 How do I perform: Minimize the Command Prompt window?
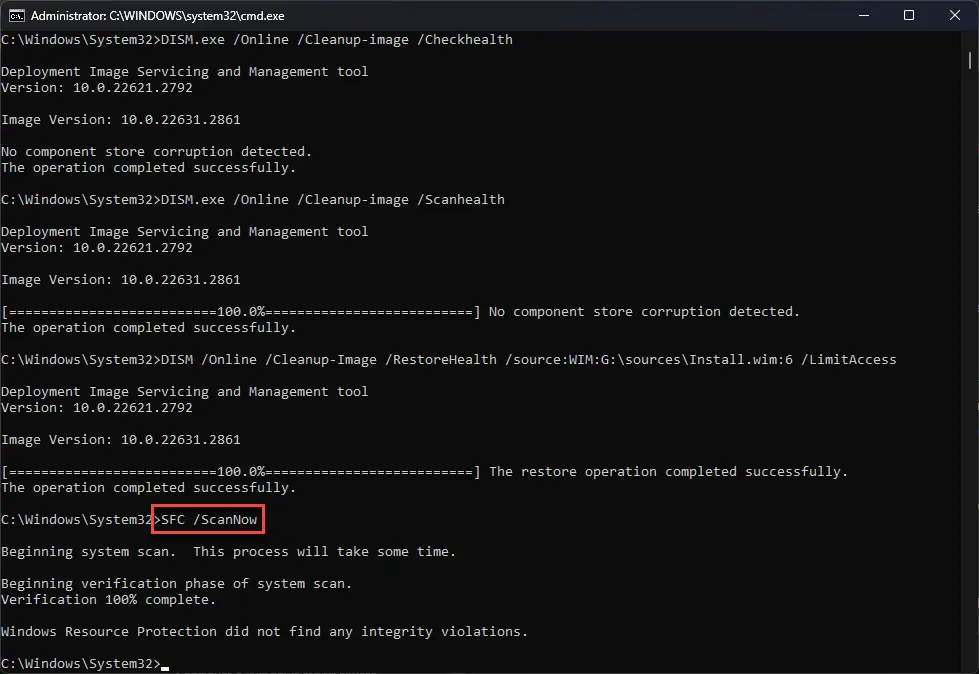click(863, 15)
